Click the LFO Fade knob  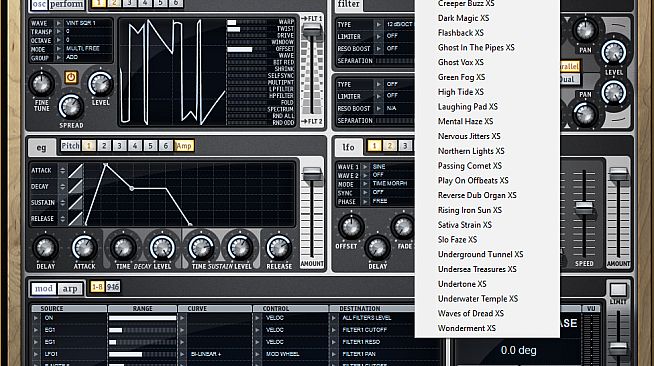point(403,227)
